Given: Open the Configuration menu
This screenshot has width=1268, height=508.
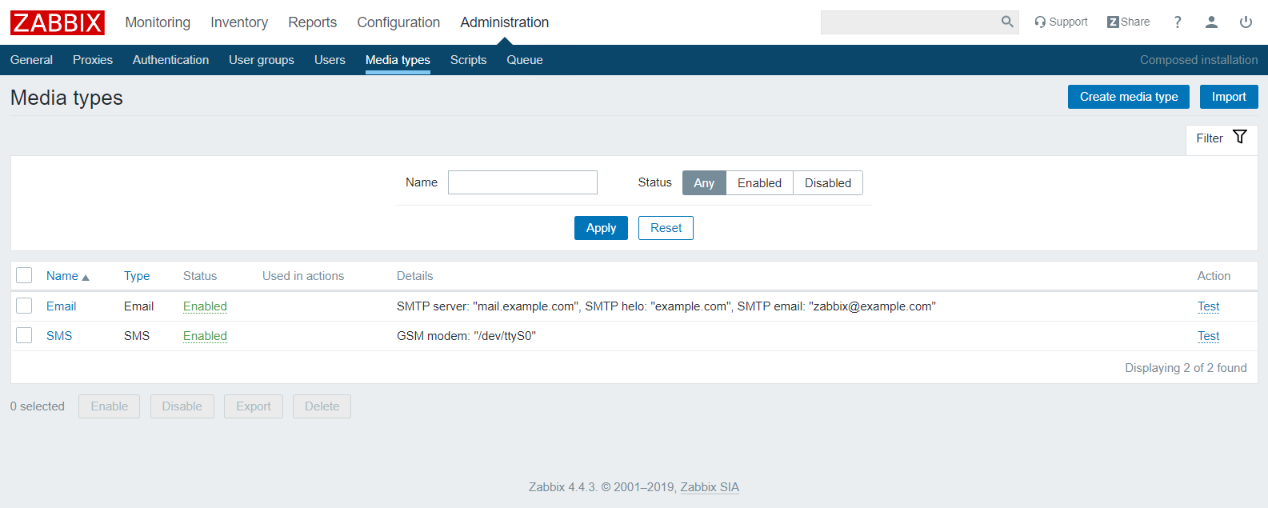Looking at the screenshot, I should click(x=398, y=22).
